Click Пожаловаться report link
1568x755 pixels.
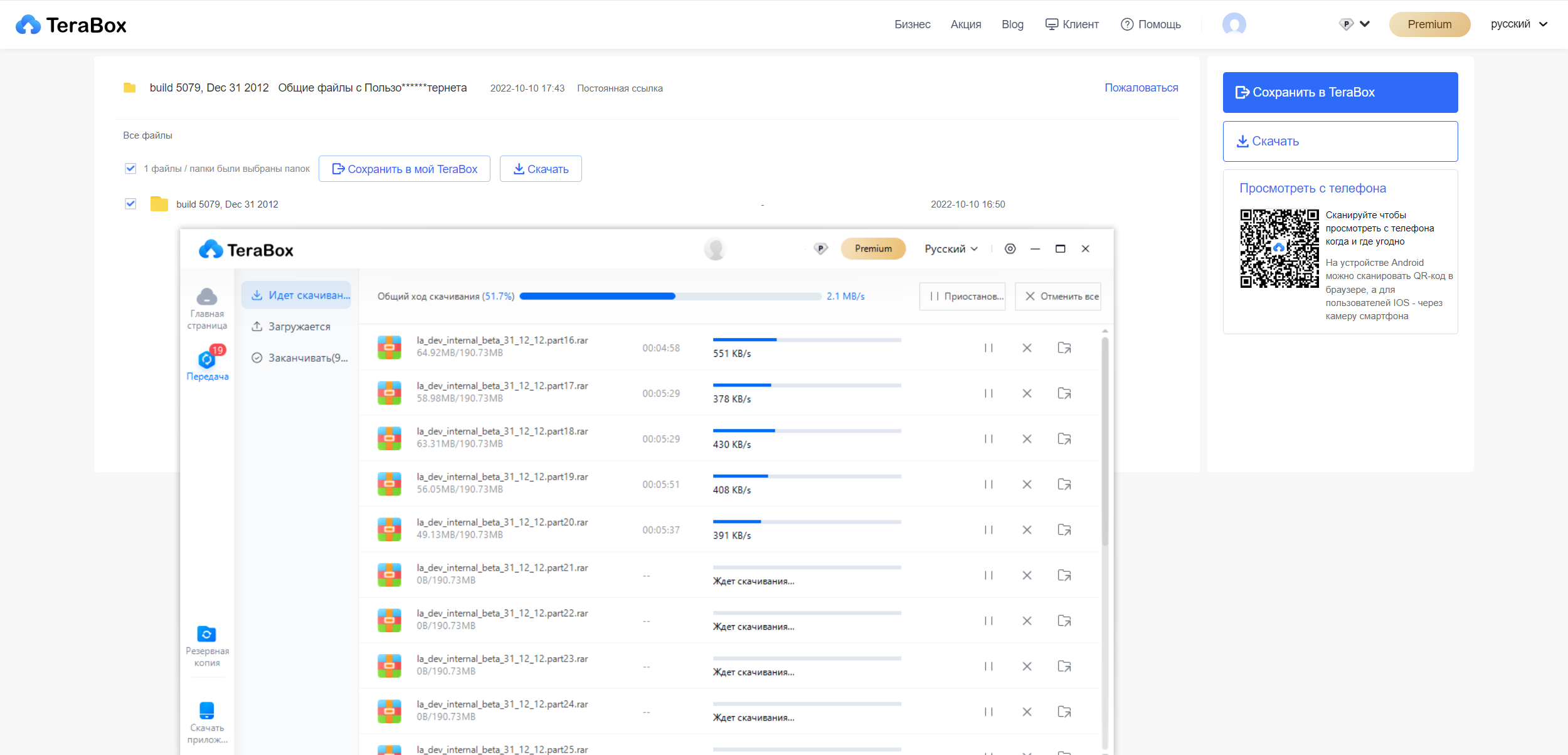(x=1142, y=88)
